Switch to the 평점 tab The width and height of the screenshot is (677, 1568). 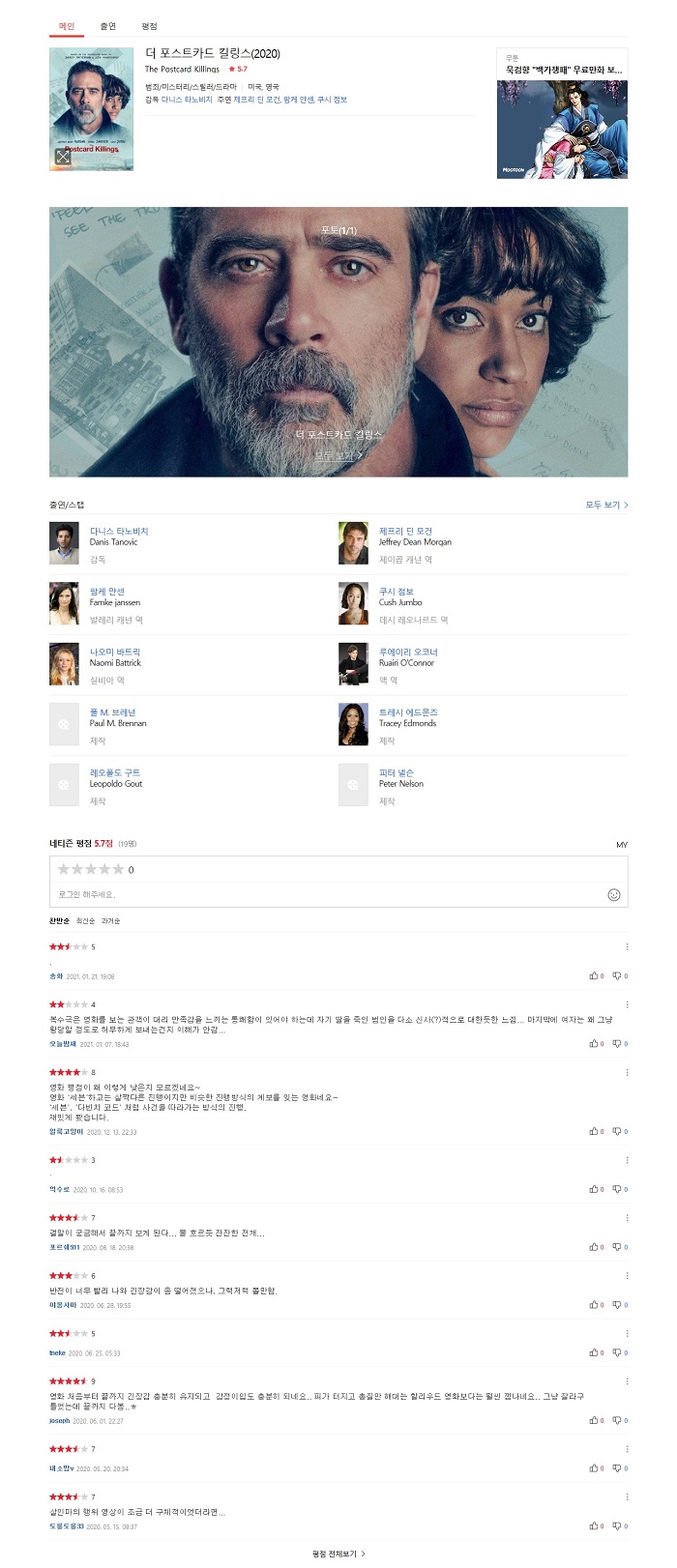tap(149, 26)
